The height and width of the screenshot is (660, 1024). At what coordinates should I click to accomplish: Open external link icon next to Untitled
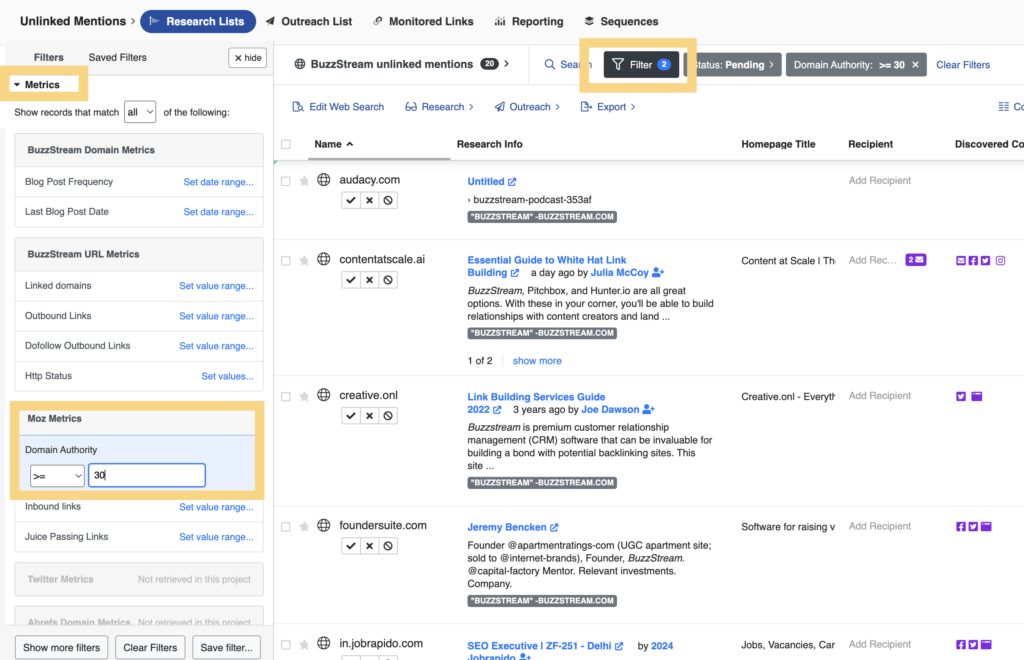[x=512, y=182]
